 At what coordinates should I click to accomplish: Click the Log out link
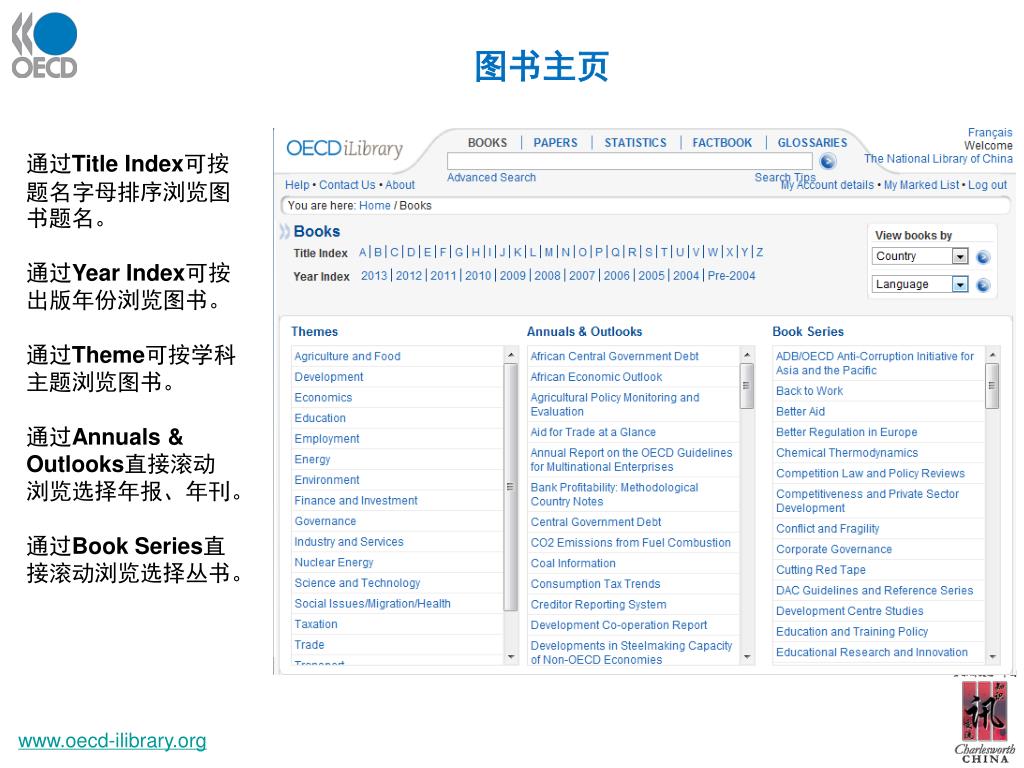click(987, 185)
